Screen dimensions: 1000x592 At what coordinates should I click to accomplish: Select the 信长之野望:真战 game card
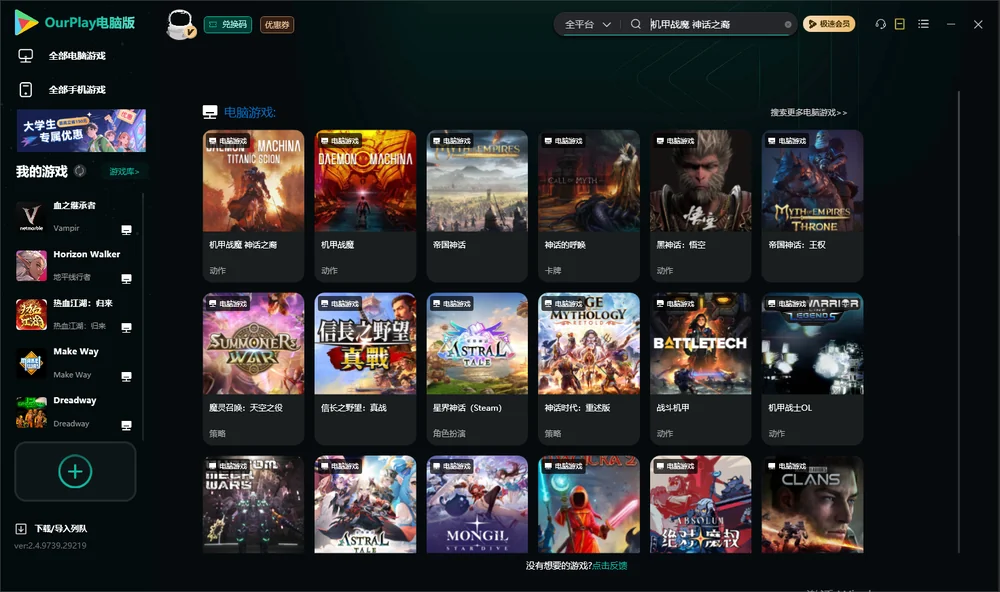point(365,369)
